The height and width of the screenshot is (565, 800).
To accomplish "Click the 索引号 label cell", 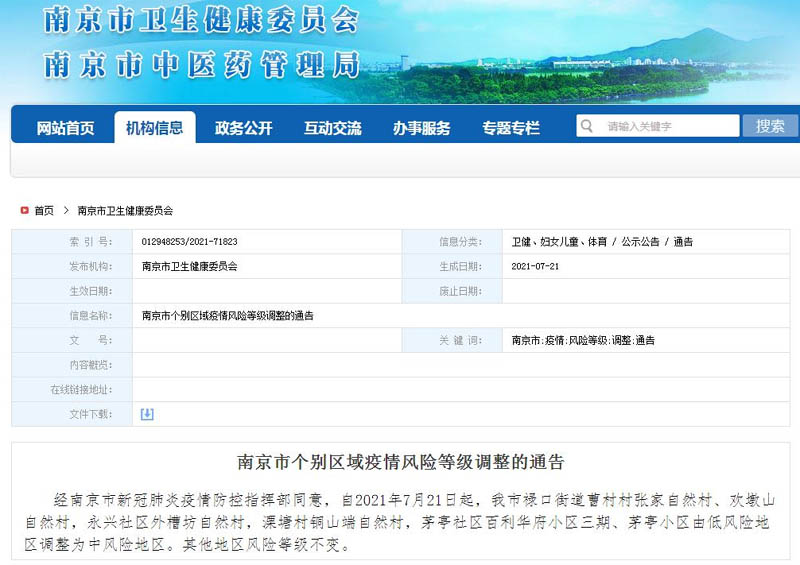I will point(72,241).
